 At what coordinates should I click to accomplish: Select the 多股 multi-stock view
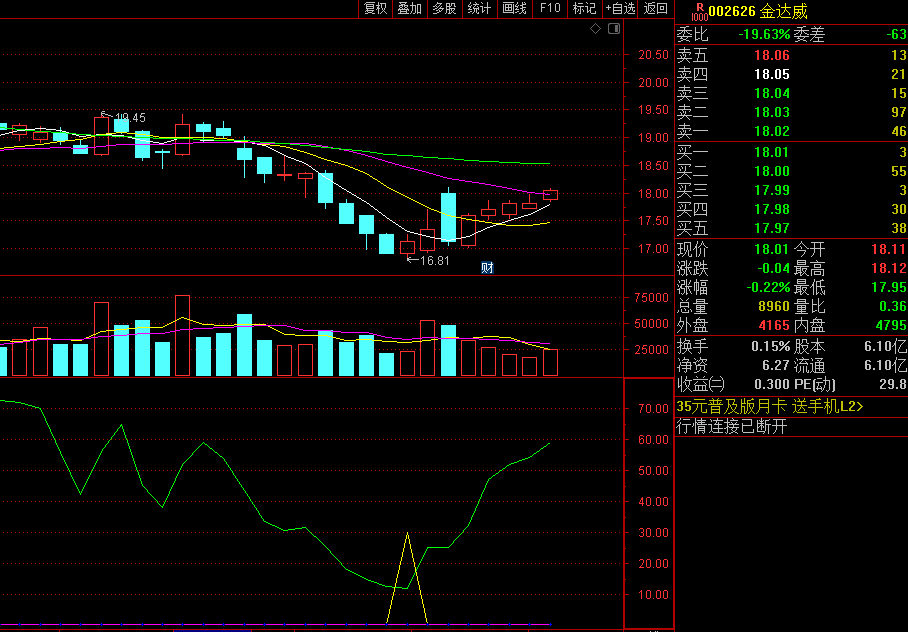[444, 9]
